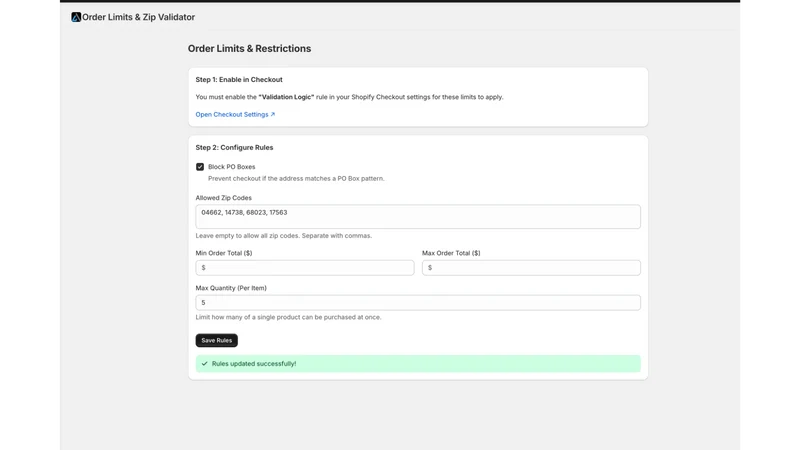Click the Block PO Boxes label text
This screenshot has width=800, height=450.
point(232,167)
